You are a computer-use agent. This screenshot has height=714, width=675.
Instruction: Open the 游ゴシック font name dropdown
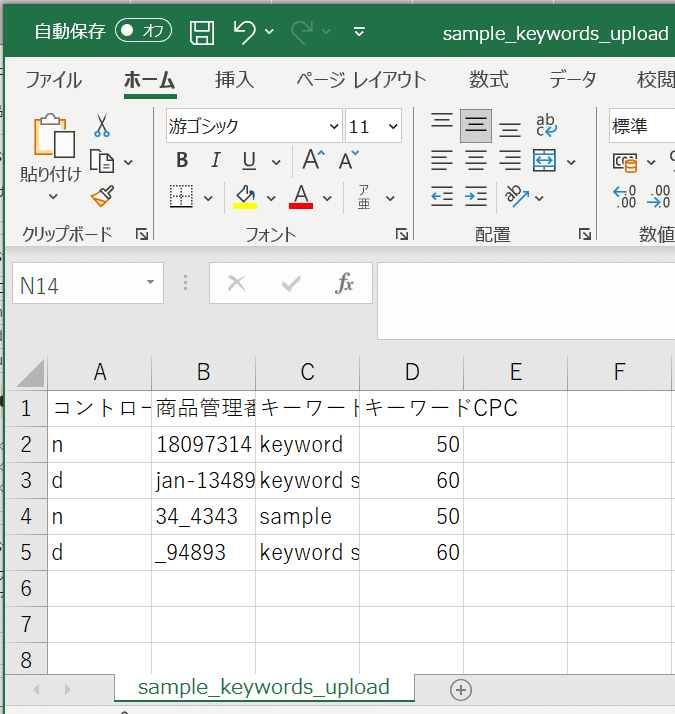click(334, 126)
